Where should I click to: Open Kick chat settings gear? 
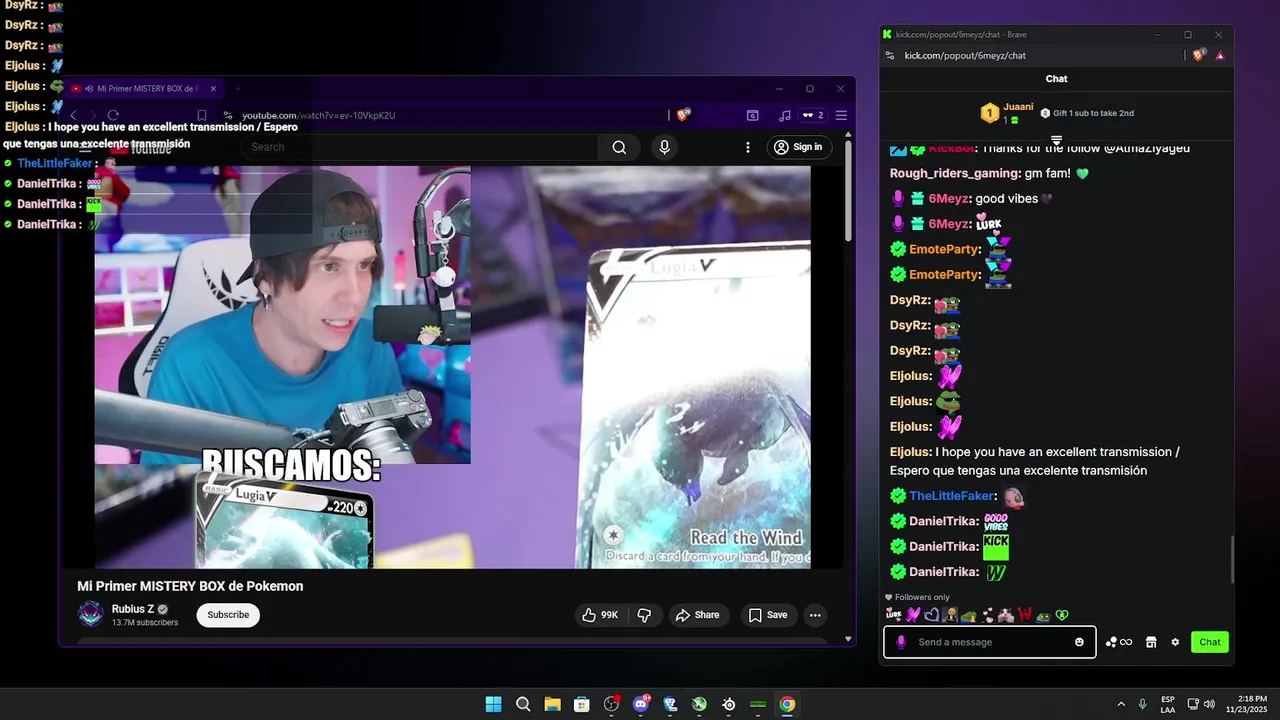[1175, 642]
